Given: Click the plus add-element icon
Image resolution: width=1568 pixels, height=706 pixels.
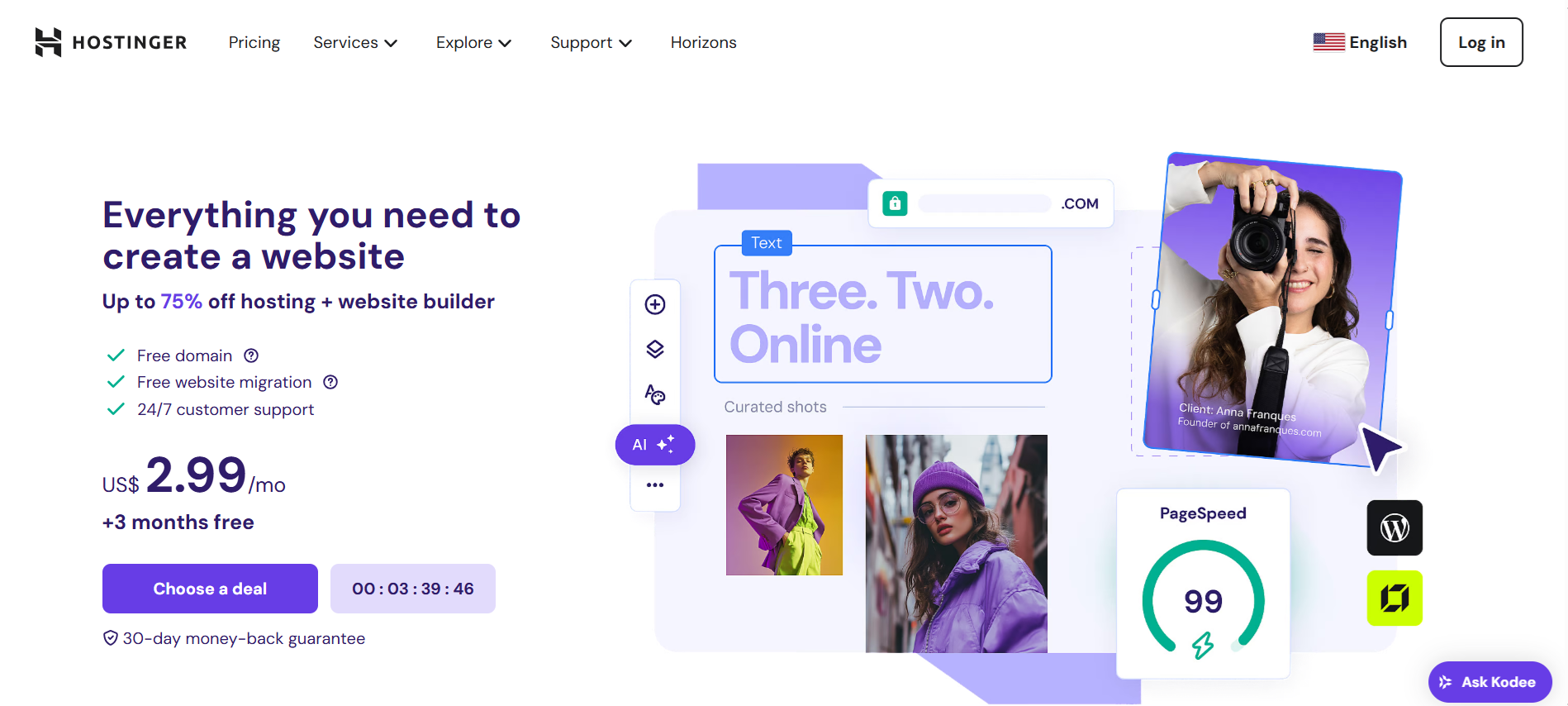Looking at the screenshot, I should coord(655,304).
